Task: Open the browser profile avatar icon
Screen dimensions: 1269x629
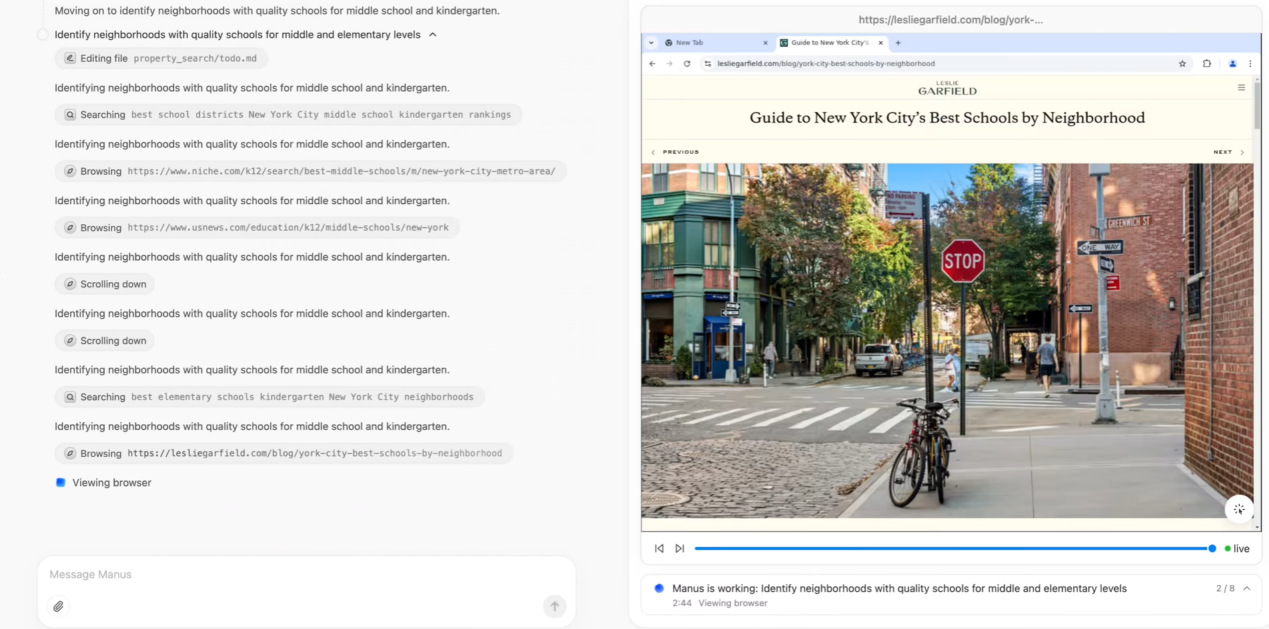Action: point(1232,63)
